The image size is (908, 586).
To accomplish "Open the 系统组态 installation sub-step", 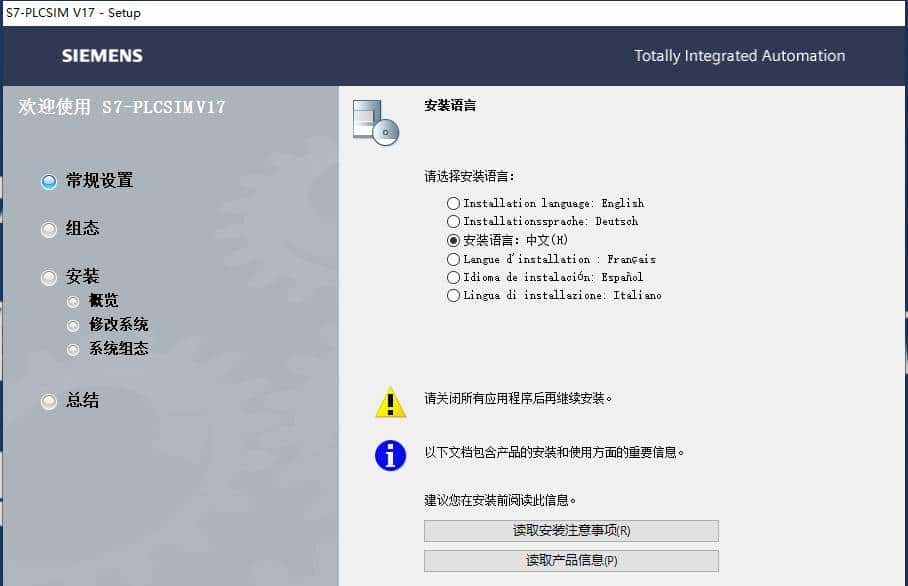I will pyautogui.click(x=72, y=348).
